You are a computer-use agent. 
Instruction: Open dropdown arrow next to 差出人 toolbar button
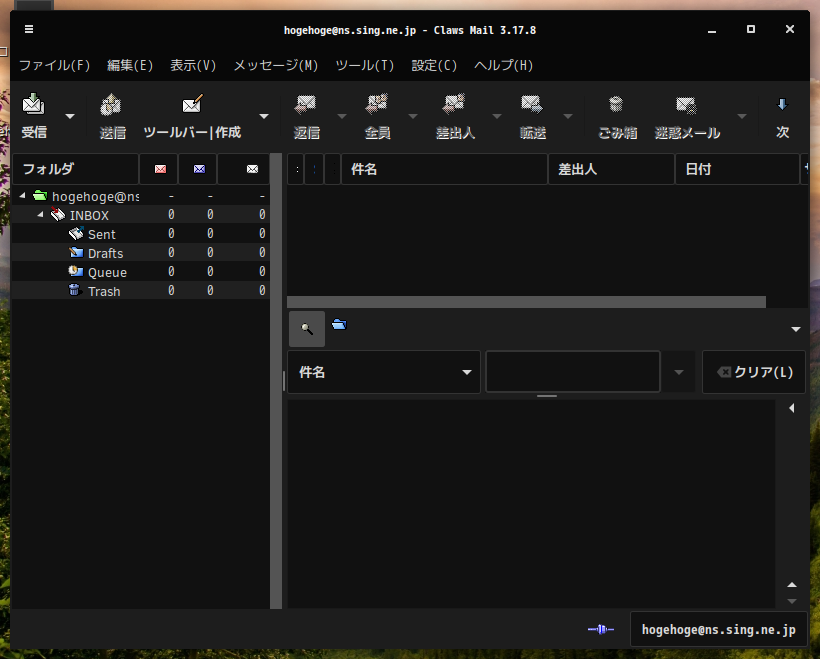click(x=497, y=116)
